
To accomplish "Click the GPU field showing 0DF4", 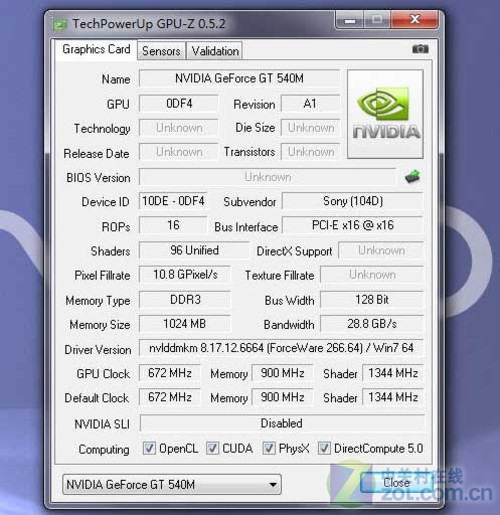I will (179, 104).
